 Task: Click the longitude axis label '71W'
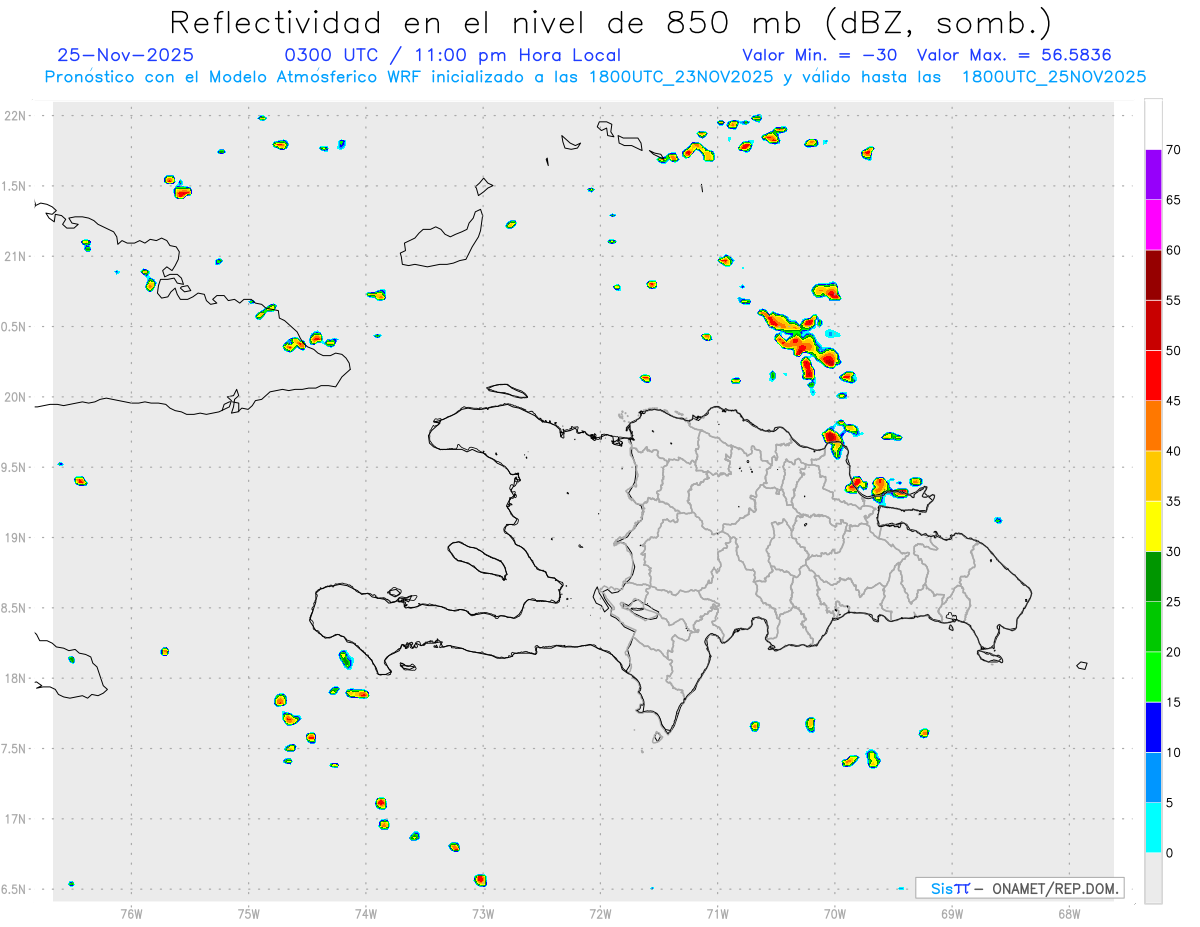(718, 913)
